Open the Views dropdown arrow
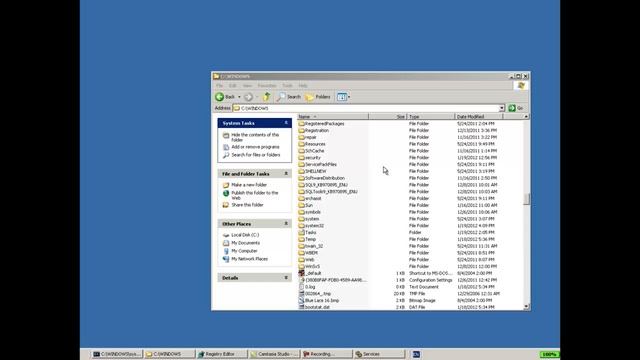 349,97
